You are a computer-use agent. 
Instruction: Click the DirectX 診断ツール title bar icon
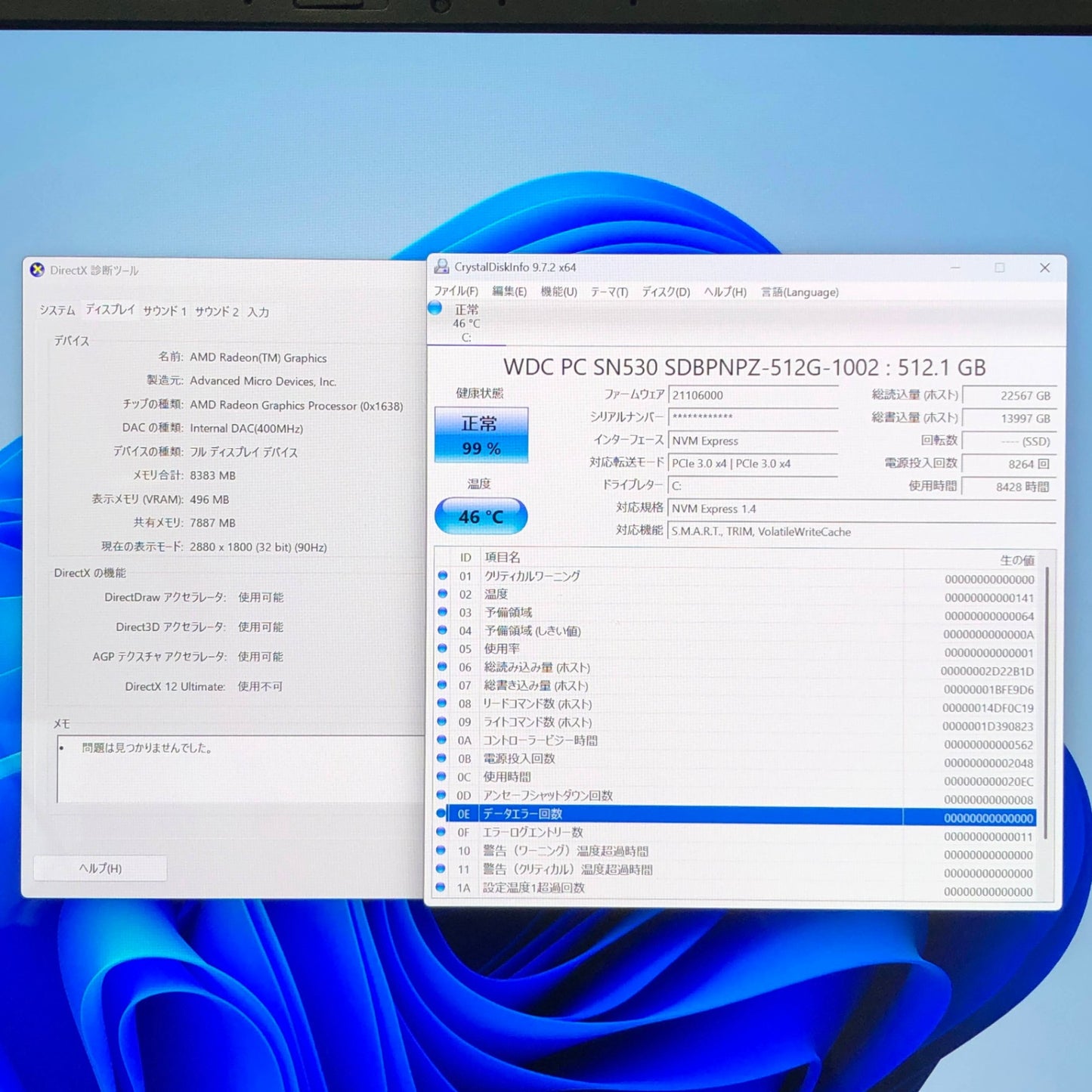[37, 270]
